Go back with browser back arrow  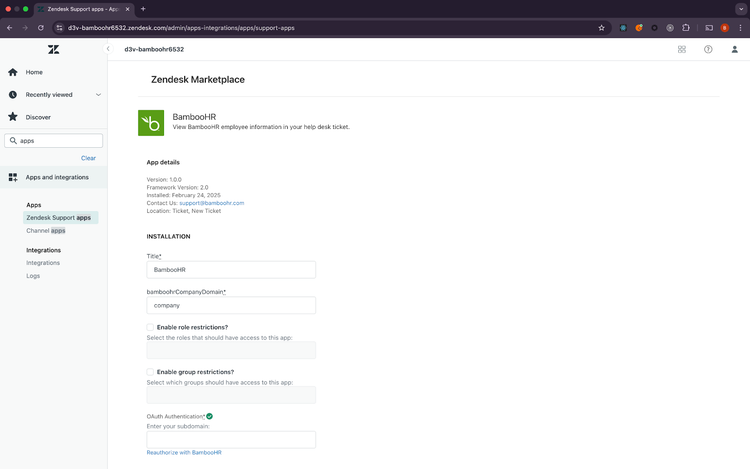coord(10,28)
